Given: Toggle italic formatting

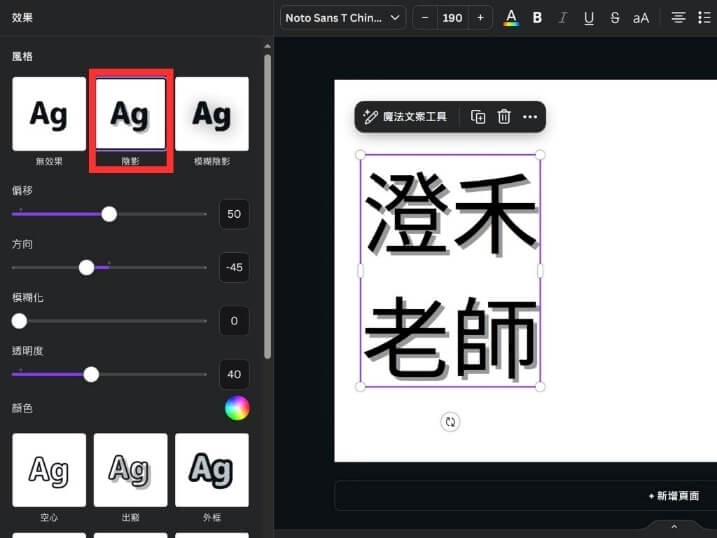Looking at the screenshot, I should (563, 17).
